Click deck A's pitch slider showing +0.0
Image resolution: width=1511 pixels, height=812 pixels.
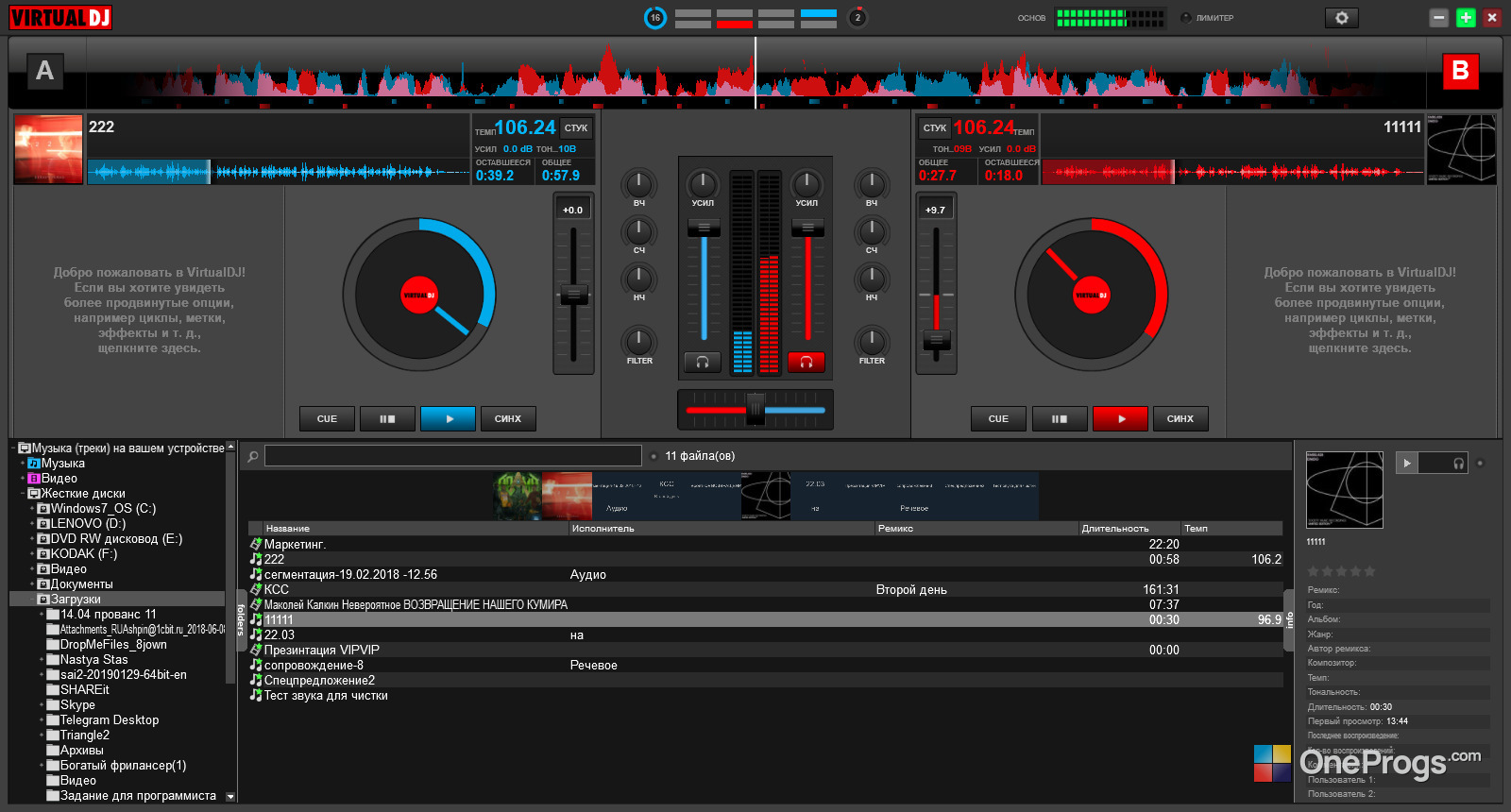click(x=573, y=295)
